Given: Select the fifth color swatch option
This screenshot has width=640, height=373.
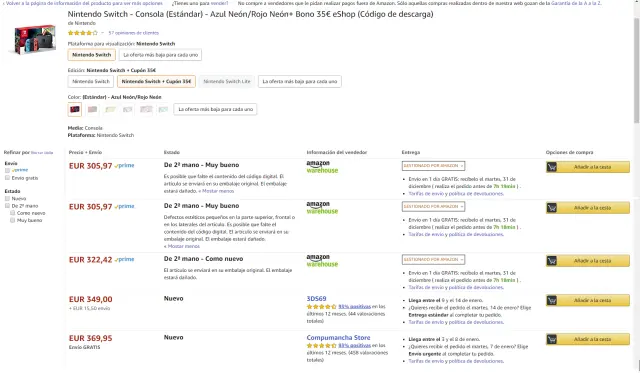Looking at the screenshot, I should 146,109.
